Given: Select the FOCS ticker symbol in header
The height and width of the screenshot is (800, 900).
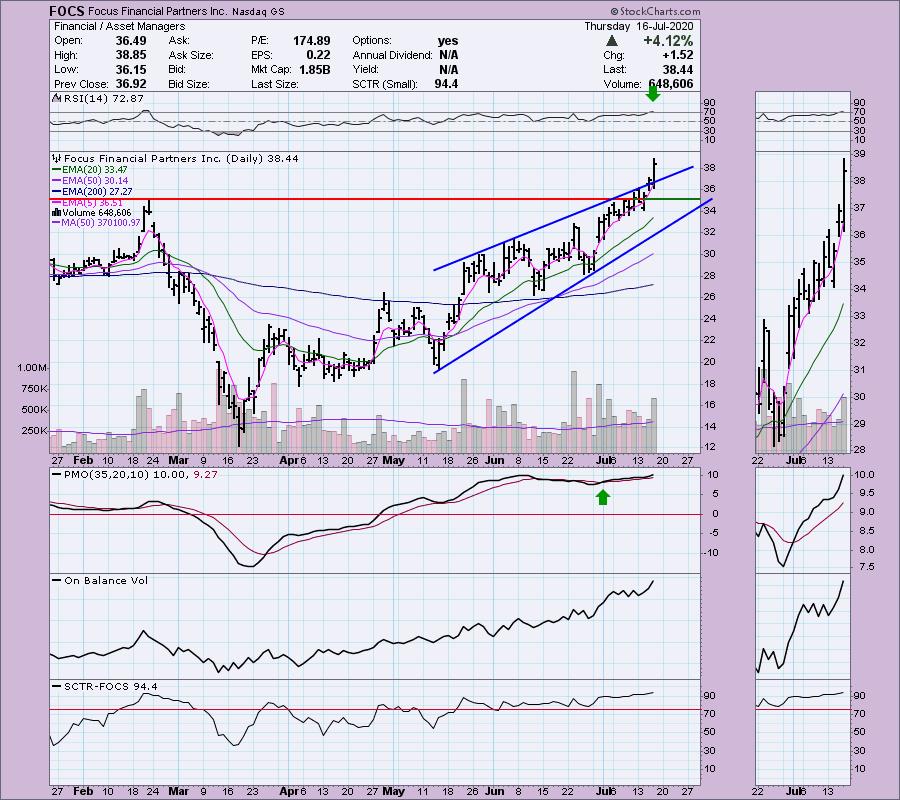Looking at the screenshot, I should click(x=67, y=11).
